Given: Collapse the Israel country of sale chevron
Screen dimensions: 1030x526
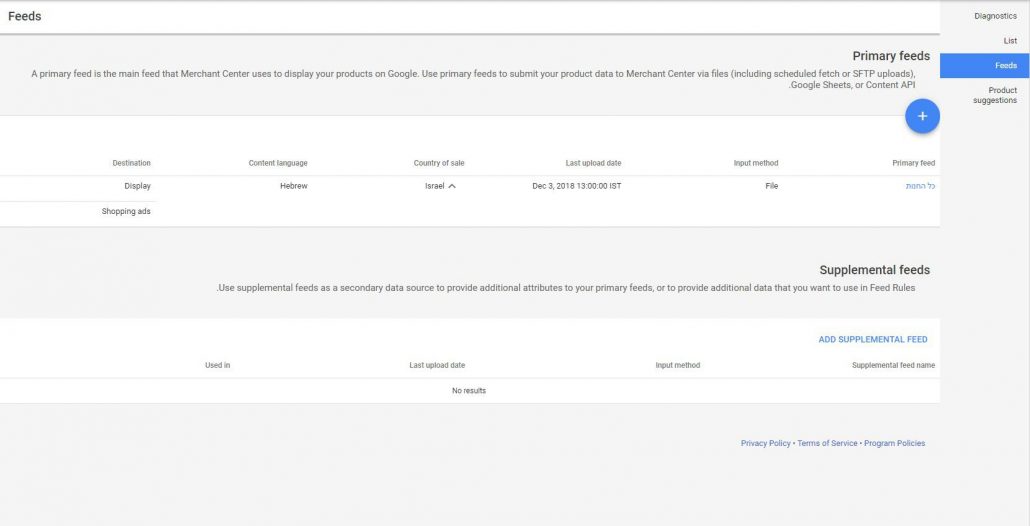Looking at the screenshot, I should (x=452, y=186).
